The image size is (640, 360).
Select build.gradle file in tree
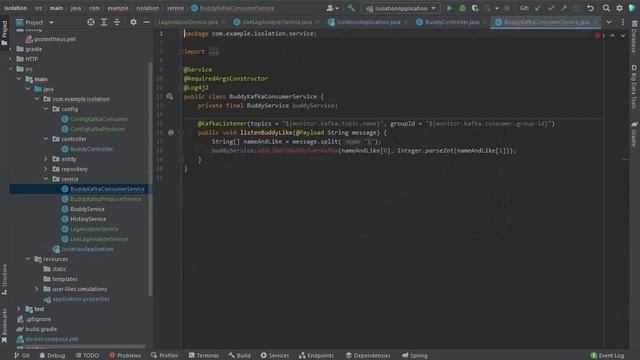[x=41, y=329]
